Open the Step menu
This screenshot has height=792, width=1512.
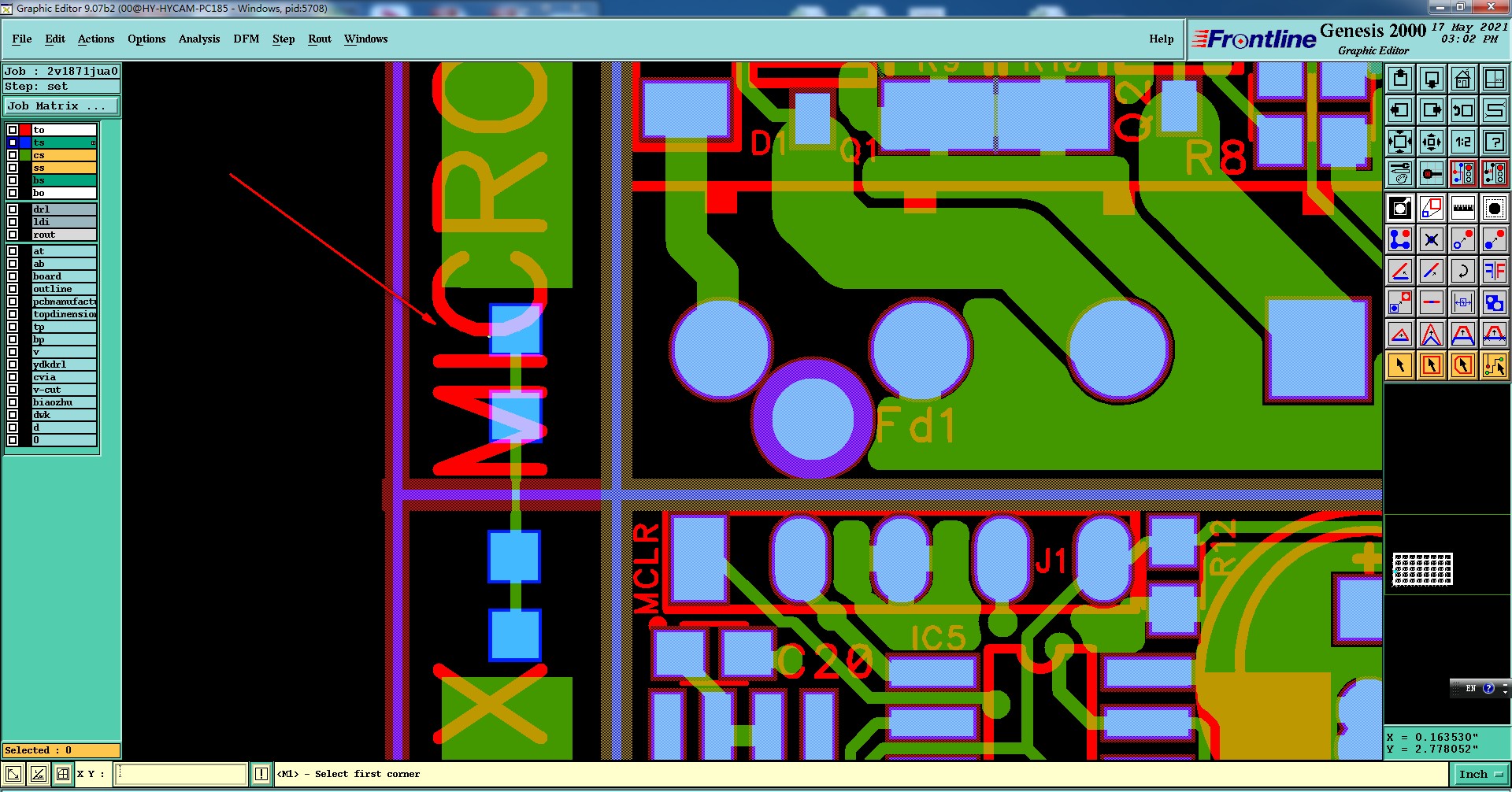coord(283,39)
